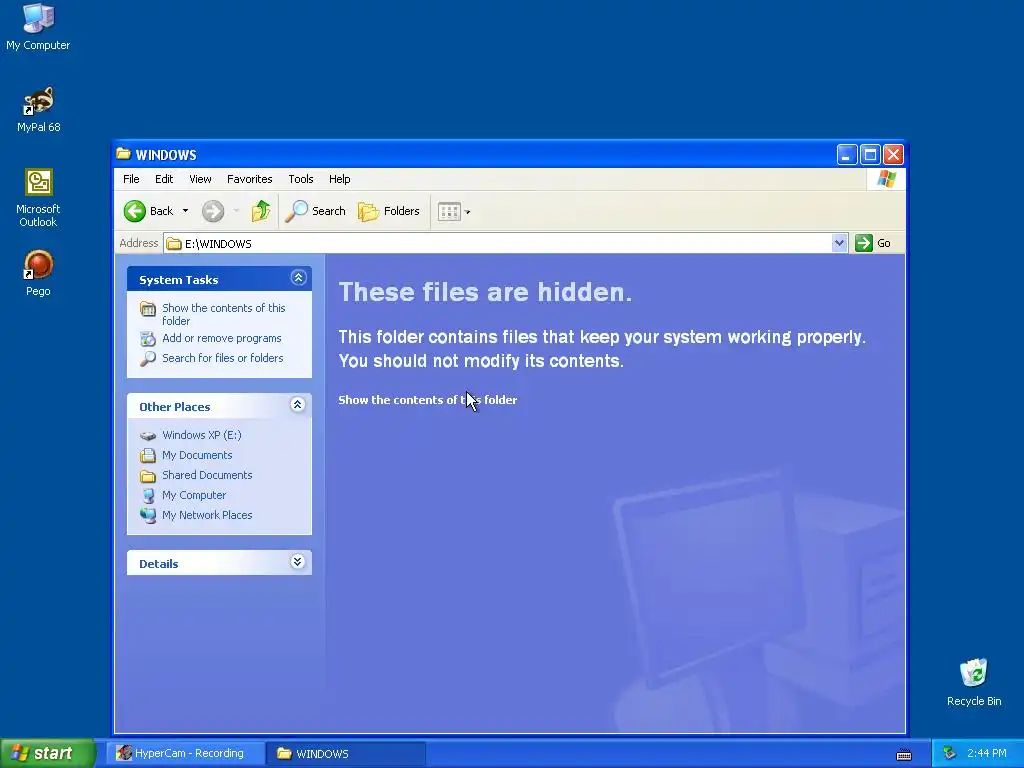Open the My Computer desktop icon

coord(38,26)
